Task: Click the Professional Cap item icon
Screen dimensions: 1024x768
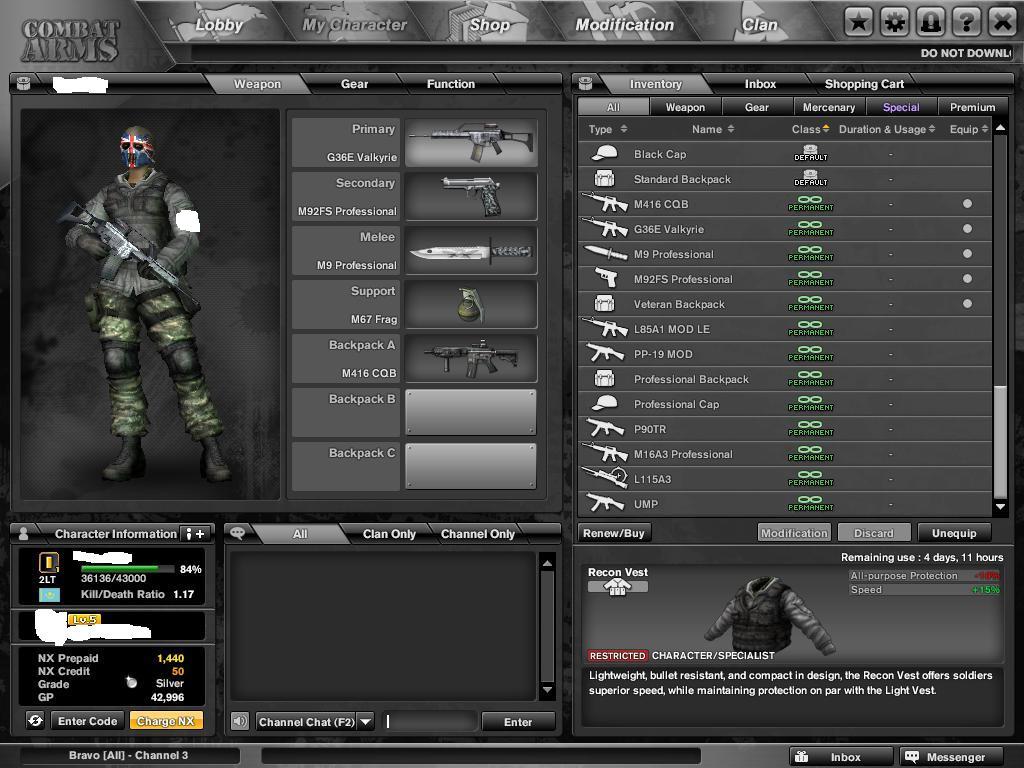Action: point(605,403)
